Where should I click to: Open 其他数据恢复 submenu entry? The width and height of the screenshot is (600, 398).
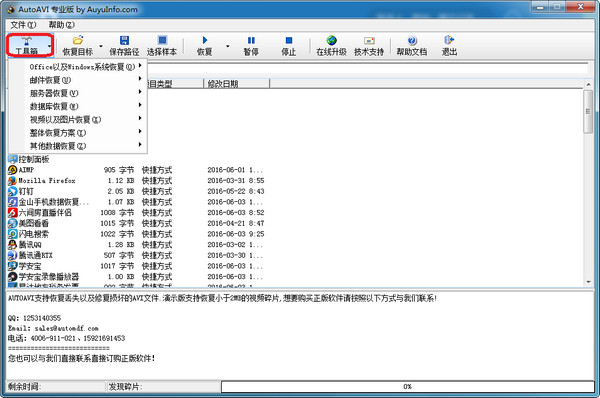(78, 145)
